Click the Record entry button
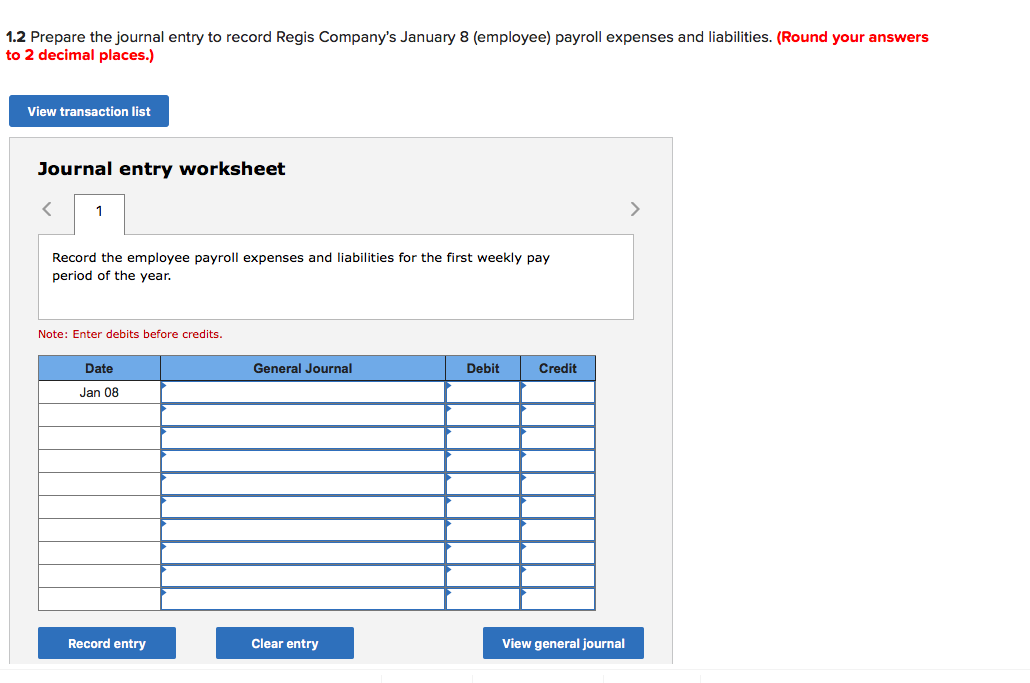 click(107, 643)
